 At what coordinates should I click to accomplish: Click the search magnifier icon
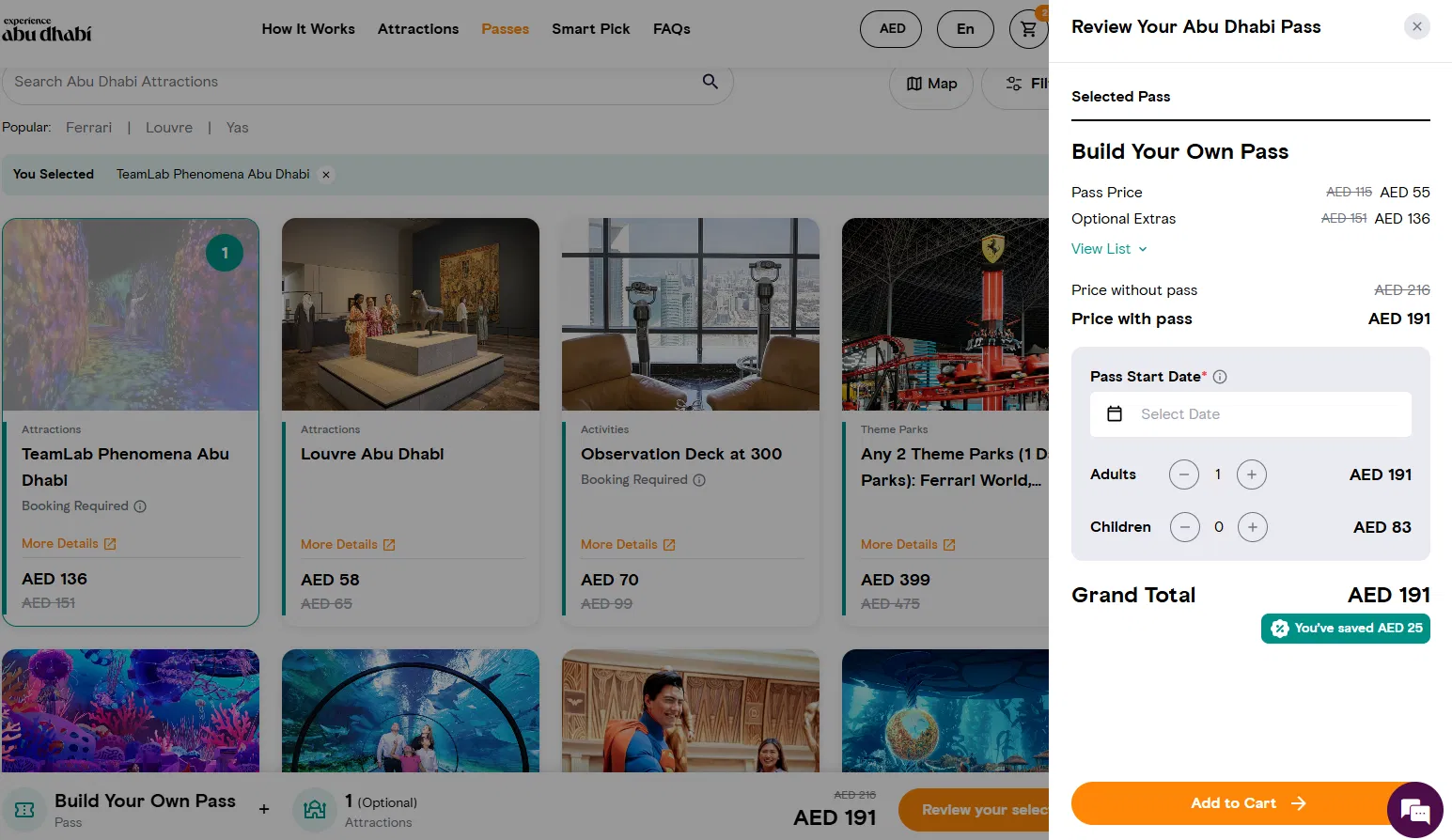tap(710, 82)
